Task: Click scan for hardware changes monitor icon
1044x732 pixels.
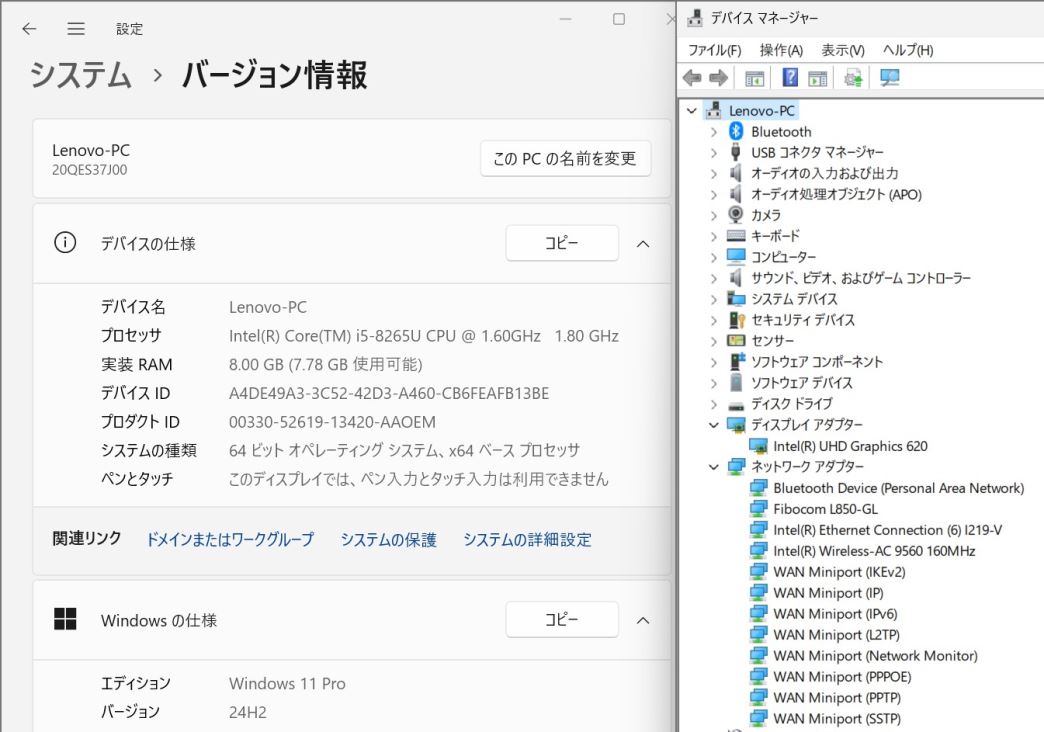Action: tap(890, 78)
